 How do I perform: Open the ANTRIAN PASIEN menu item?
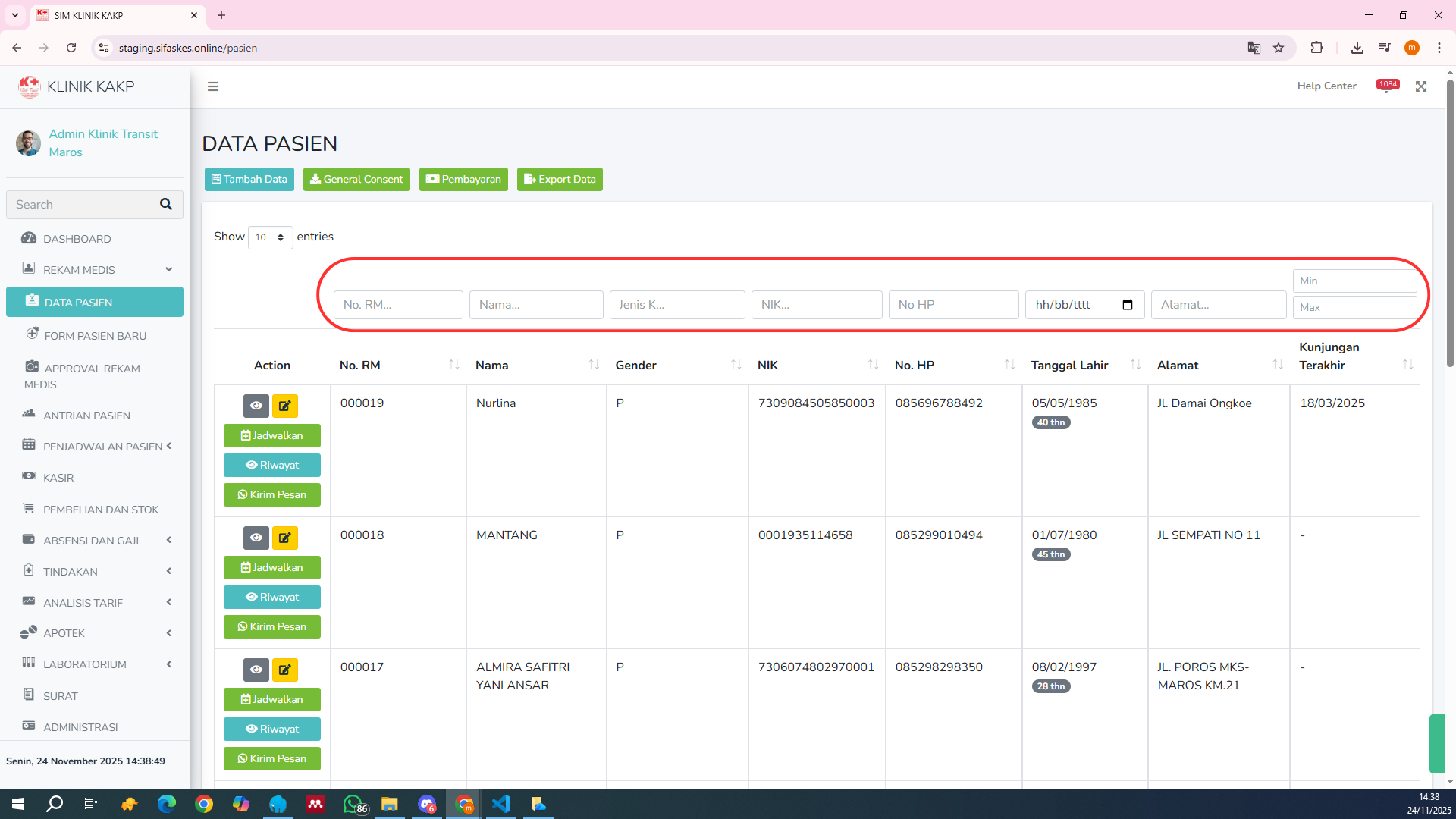tap(86, 416)
